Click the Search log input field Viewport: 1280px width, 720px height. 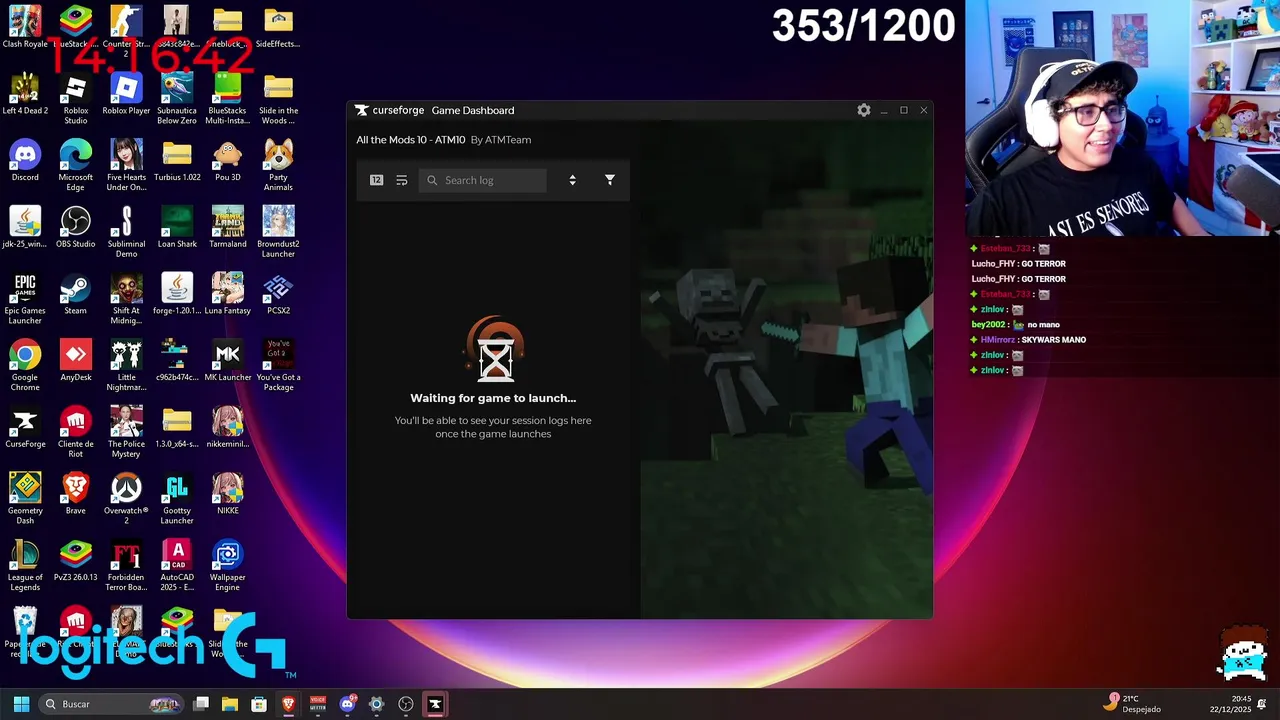click(483, 180)
